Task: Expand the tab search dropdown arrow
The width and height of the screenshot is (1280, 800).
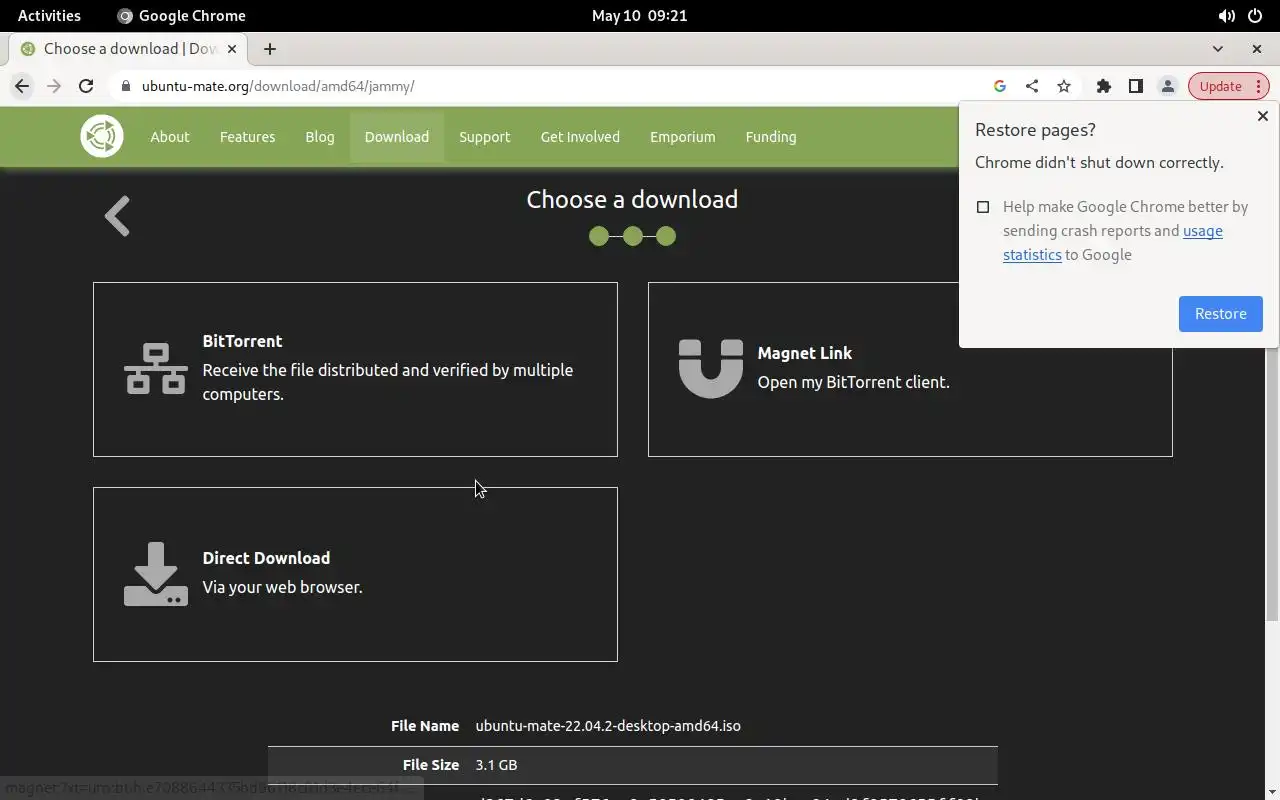Action: click(x=1217, y=48)
